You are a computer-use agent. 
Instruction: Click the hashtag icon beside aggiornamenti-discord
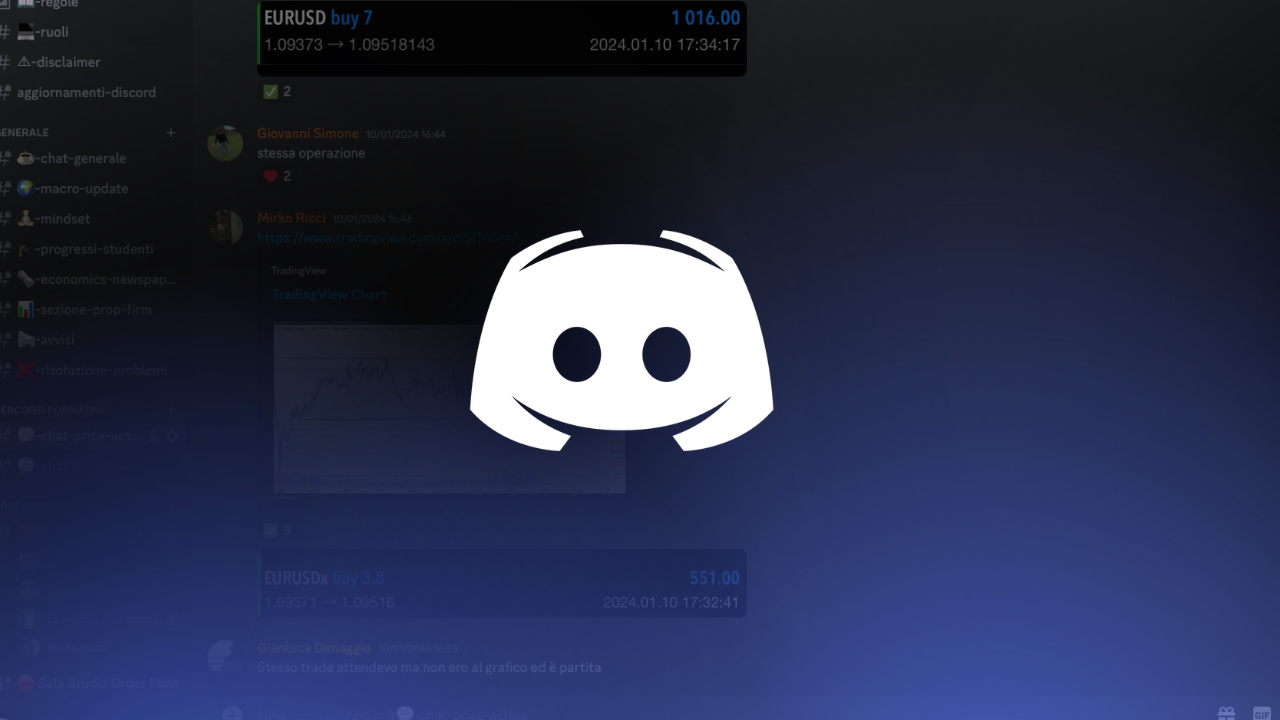coord(5,92)
